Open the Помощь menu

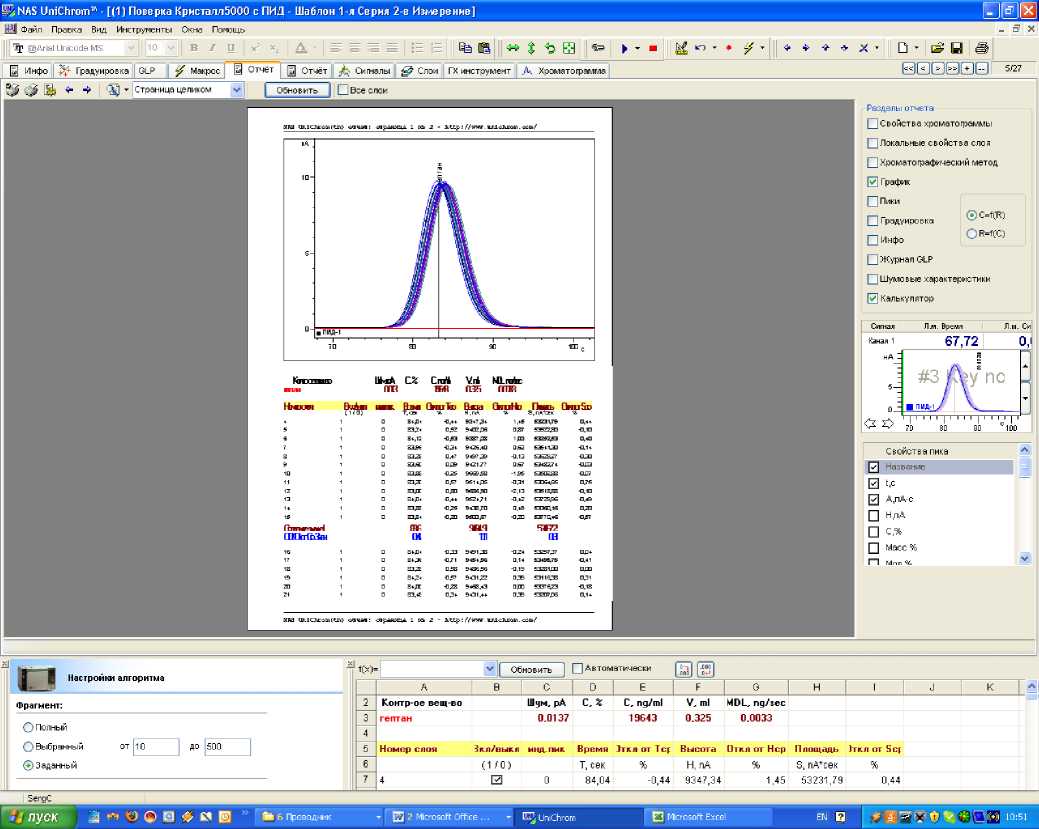point(229,29)
